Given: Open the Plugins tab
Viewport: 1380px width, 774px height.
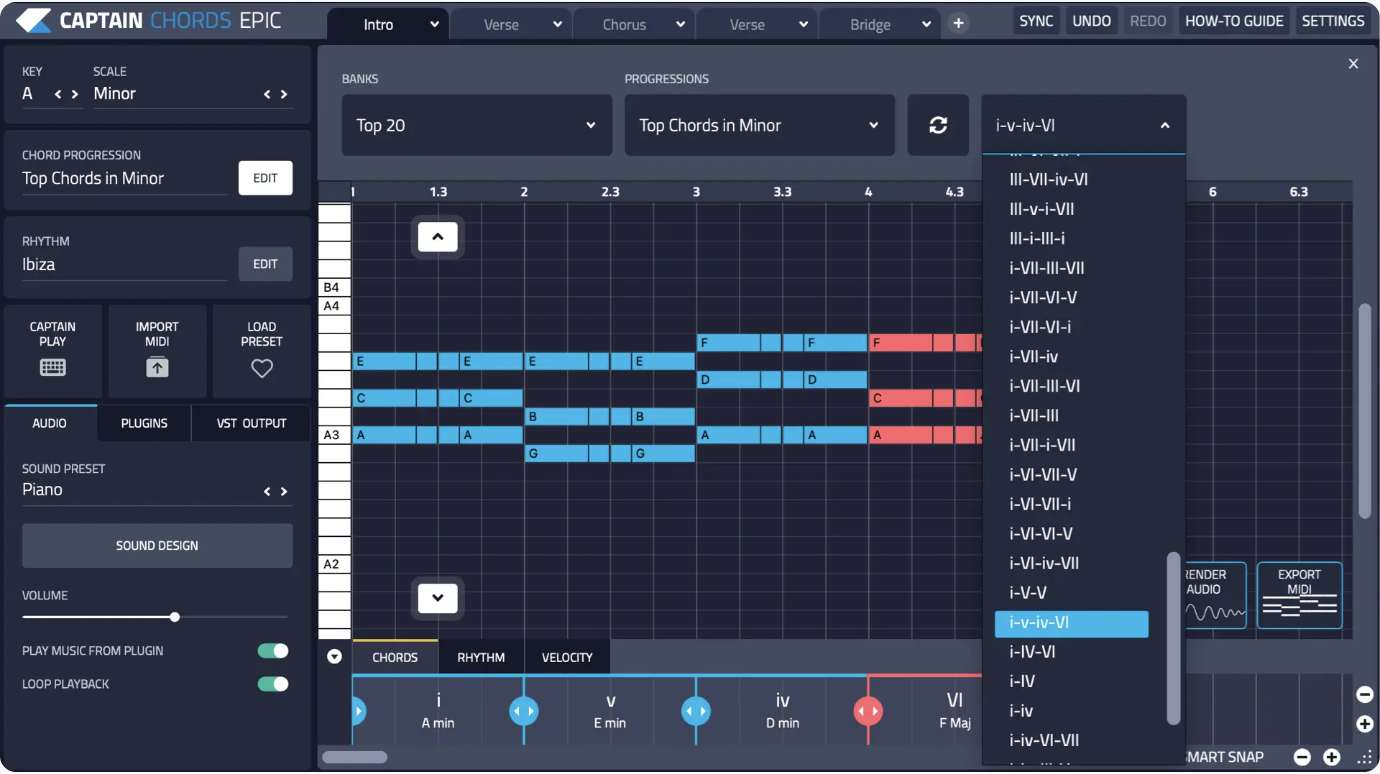Looking at the screenshot, I should [144, 423].
